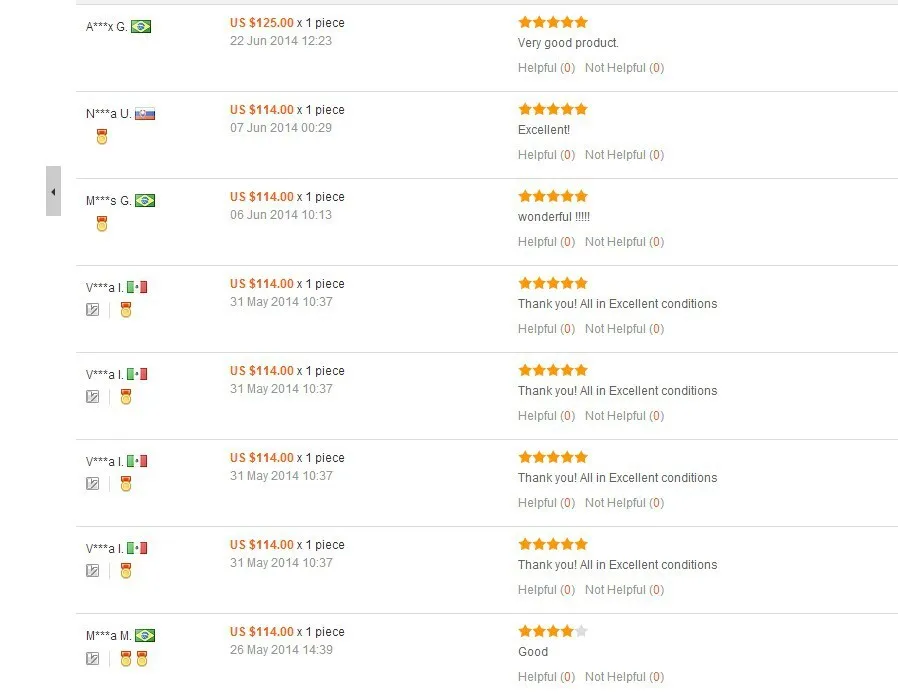The width and height of the screenshot is (898, 695).
Task: Click the five-star rating on A***x G.'s review
Action: (x=553, y=22)
